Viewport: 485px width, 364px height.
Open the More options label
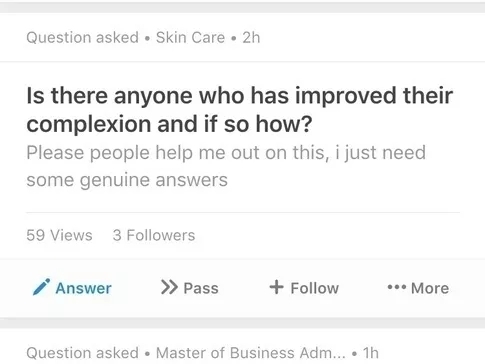pyautogui.click(x=430, y=288)
